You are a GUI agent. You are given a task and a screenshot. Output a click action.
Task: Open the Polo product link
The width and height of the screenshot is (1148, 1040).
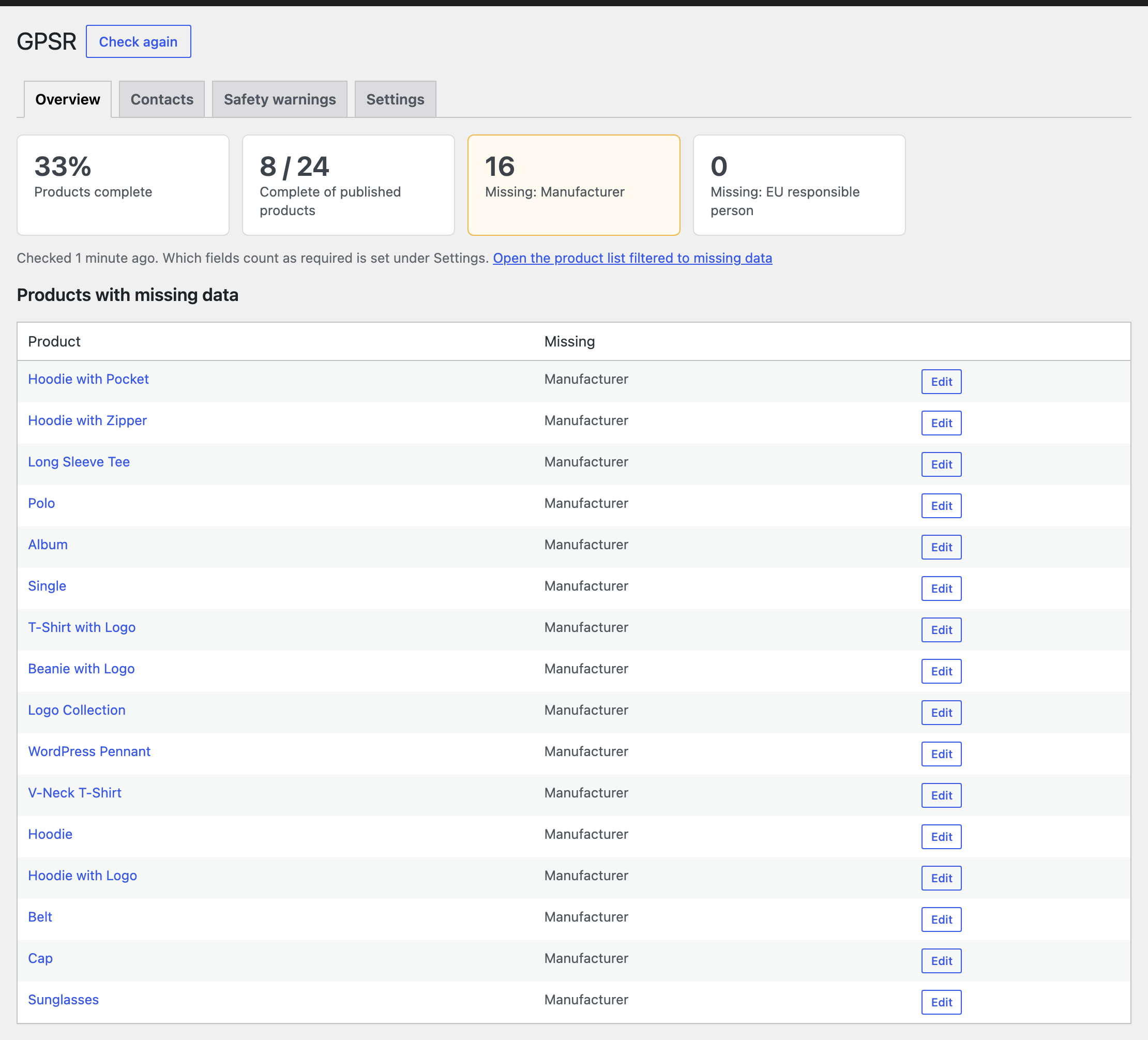tap(41, 504)
